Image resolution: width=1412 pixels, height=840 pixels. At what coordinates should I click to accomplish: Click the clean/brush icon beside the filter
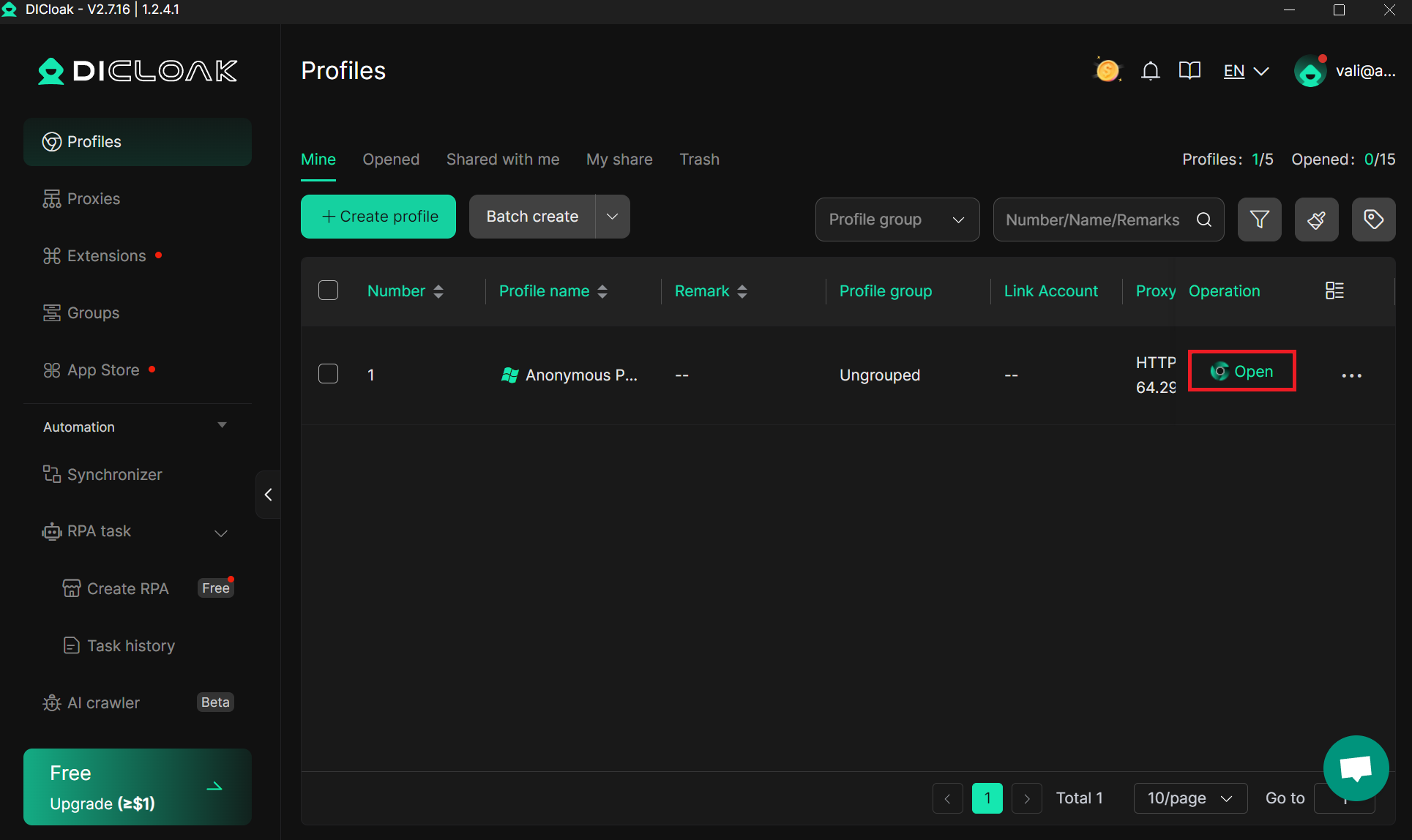(1316, 219)
